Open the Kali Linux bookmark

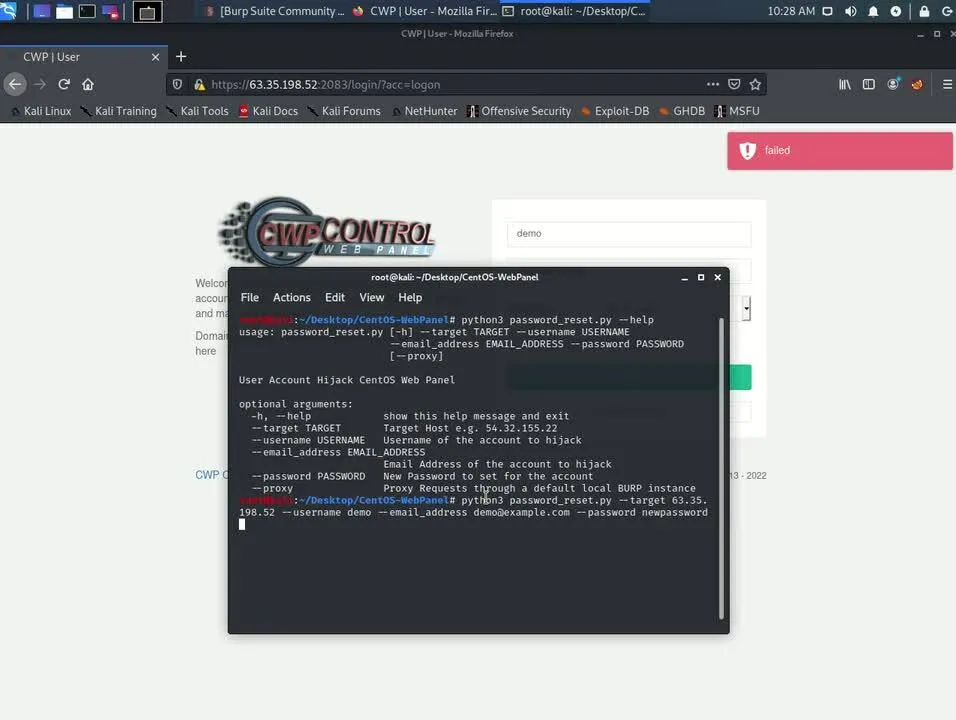[x=41, y=111]
